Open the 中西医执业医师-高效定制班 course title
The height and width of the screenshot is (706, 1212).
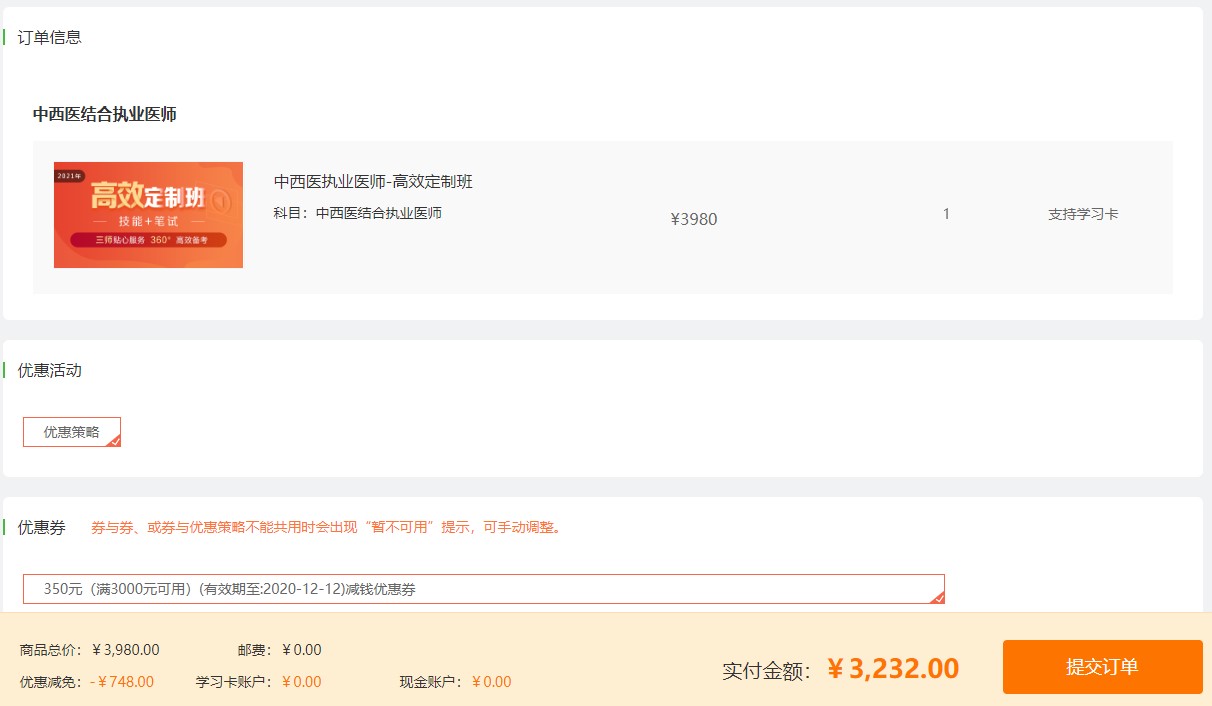(x=373, y=182)
